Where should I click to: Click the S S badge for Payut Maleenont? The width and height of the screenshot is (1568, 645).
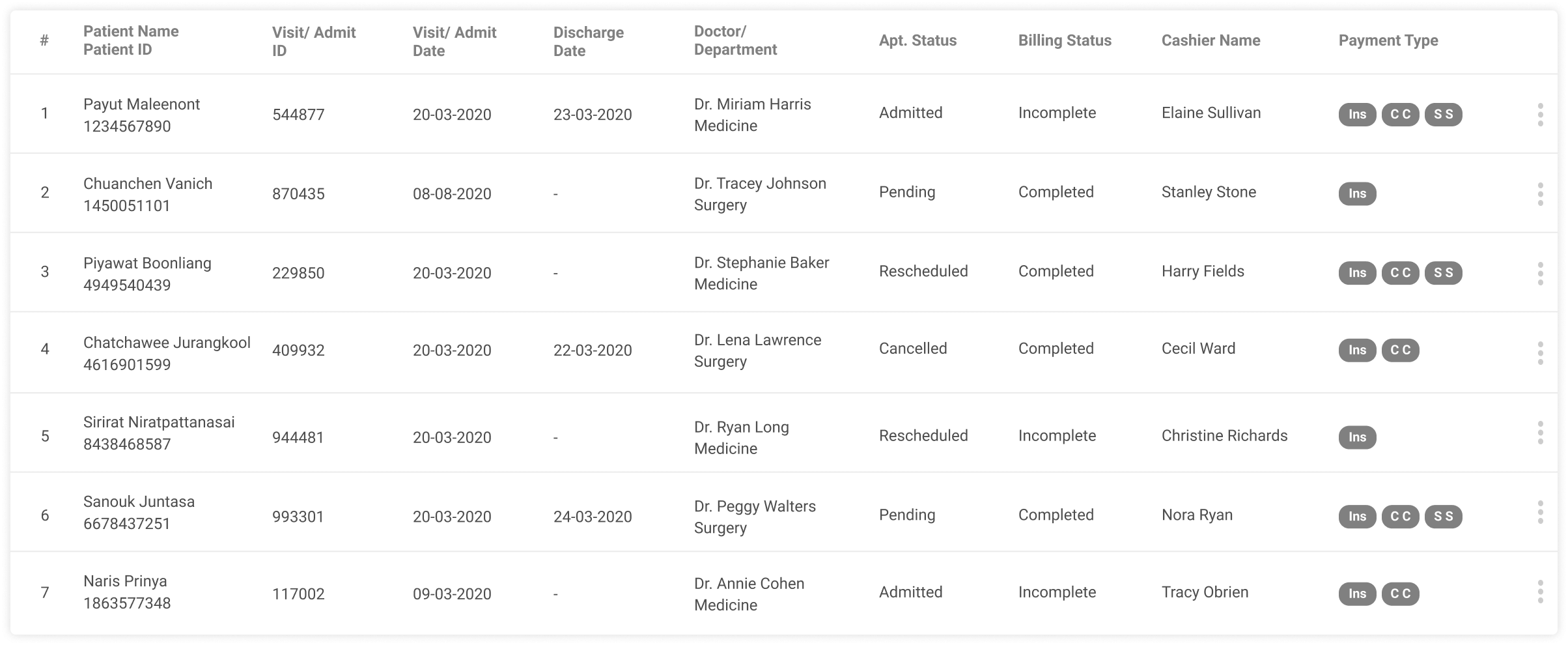click(x=1443, y=114)
